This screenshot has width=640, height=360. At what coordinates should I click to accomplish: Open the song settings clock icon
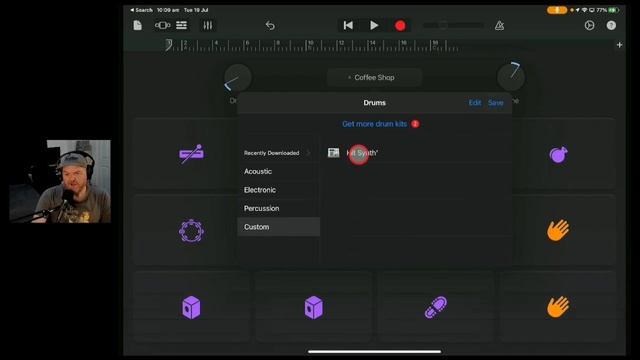coord(589,25)
